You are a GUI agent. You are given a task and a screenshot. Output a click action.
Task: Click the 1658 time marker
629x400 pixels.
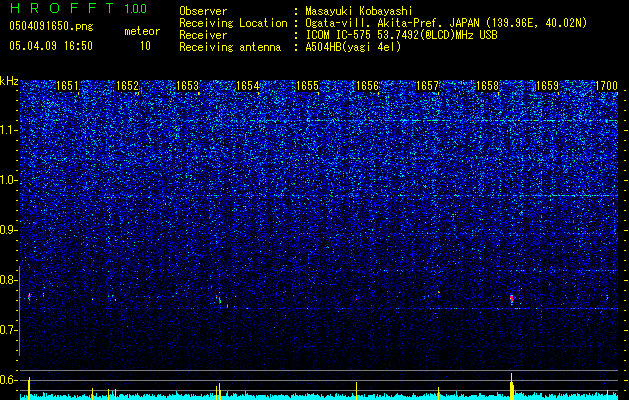point(487,86)
